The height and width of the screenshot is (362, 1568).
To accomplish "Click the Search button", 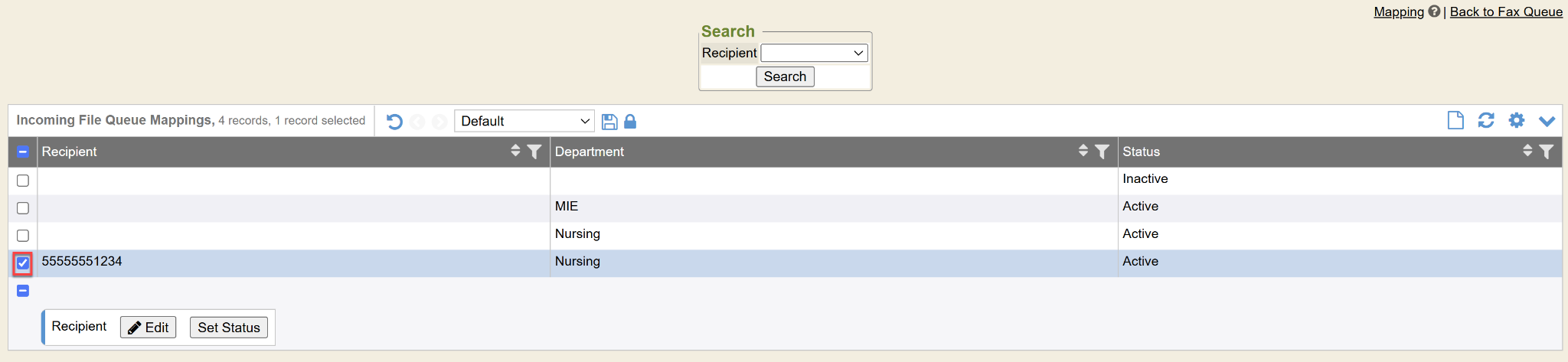I will (785, 77).
